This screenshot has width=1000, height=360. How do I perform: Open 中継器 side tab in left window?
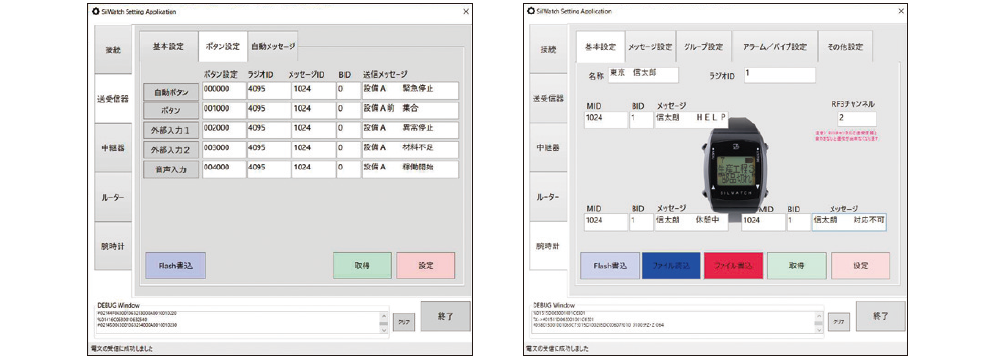click(114, 148)
